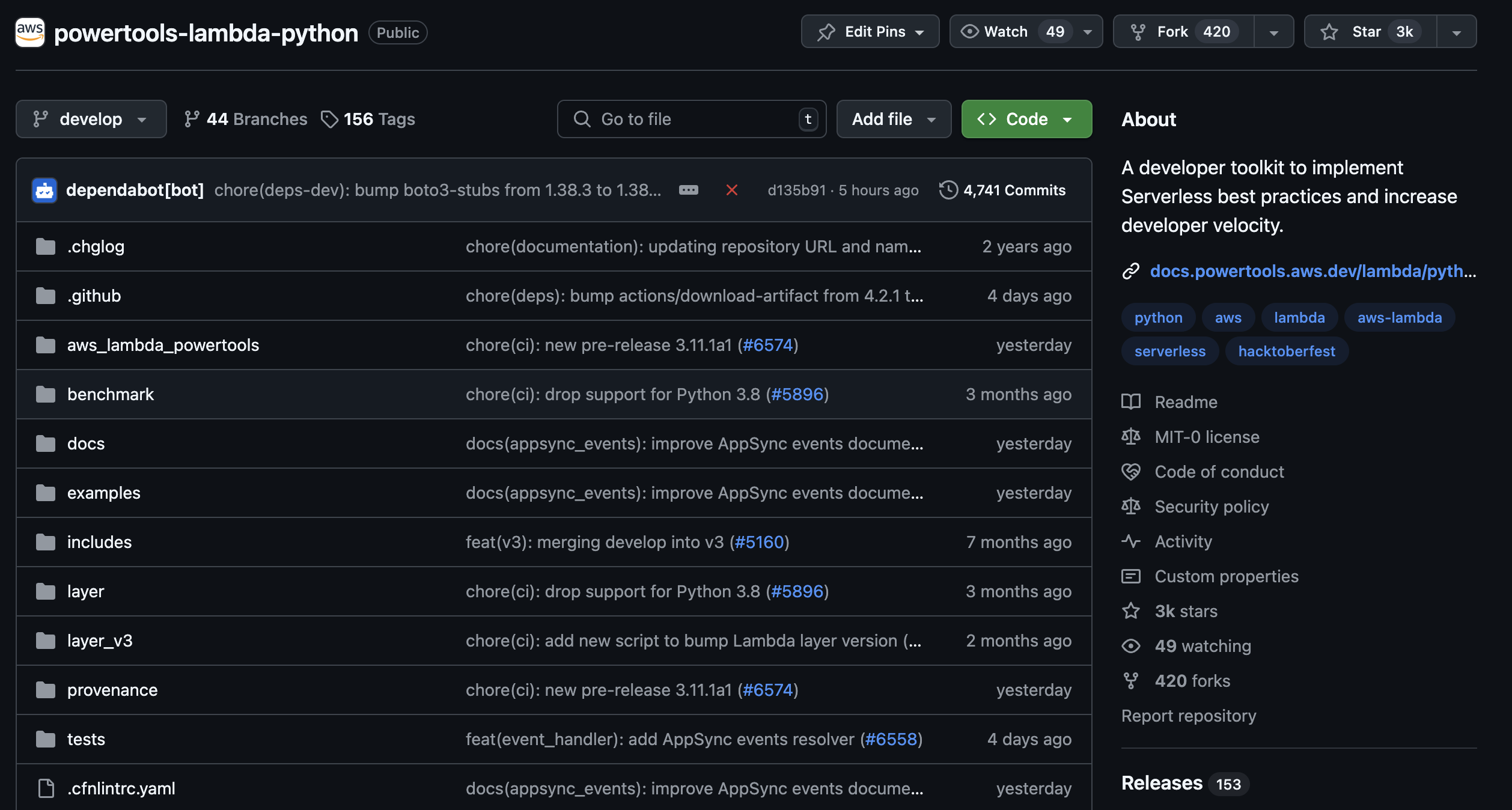Click the .chglog folder icon

click(46, 246)
